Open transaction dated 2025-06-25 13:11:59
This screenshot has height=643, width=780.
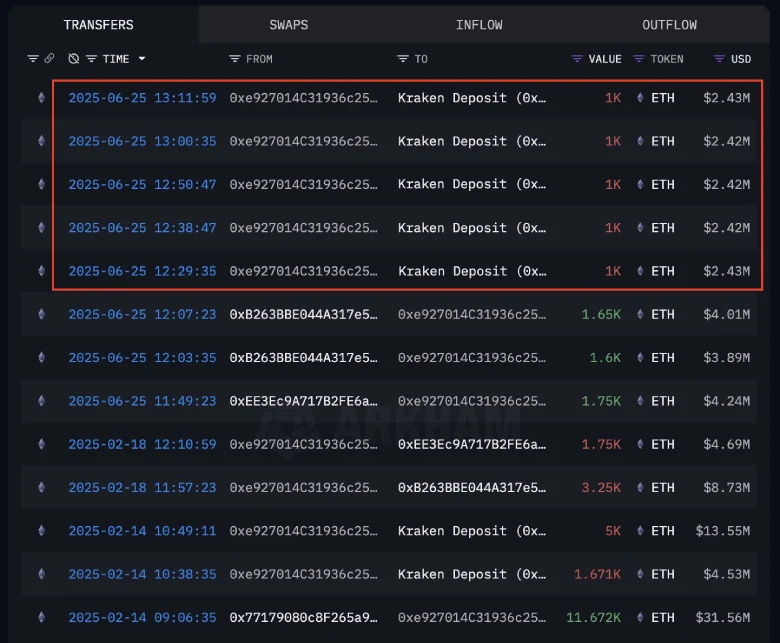(142, 98)
